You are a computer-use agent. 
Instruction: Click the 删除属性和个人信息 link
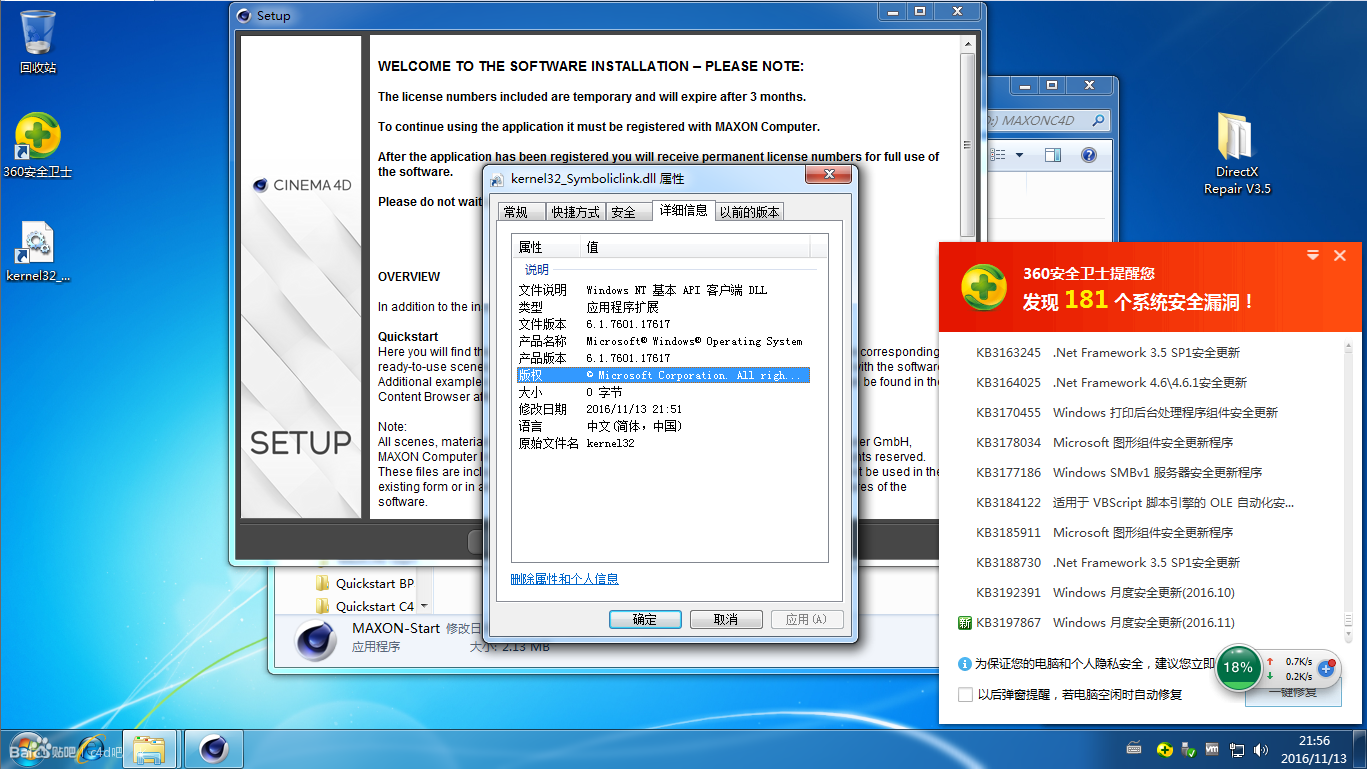(x=564, y=579)
